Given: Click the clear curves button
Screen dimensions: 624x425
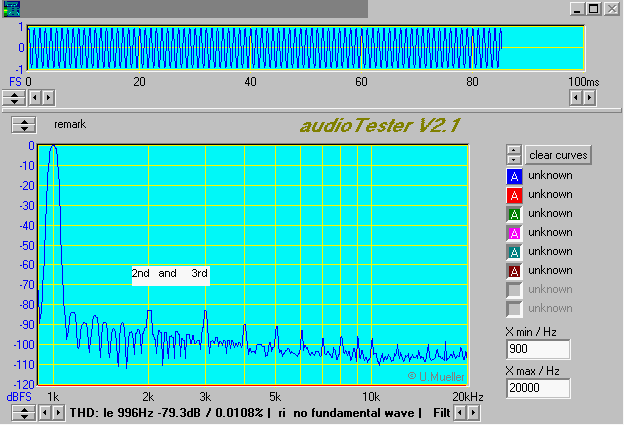Looking at the screenshot, I should tap(558, 155).
